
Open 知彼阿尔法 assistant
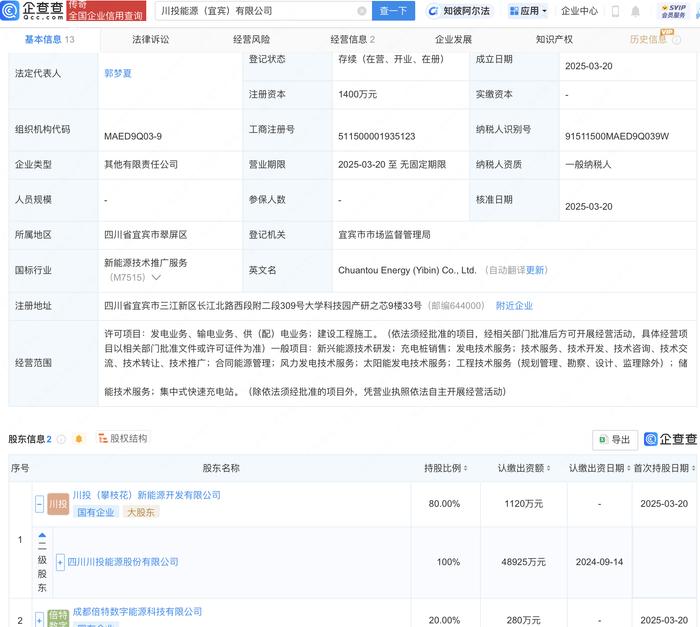459,11
